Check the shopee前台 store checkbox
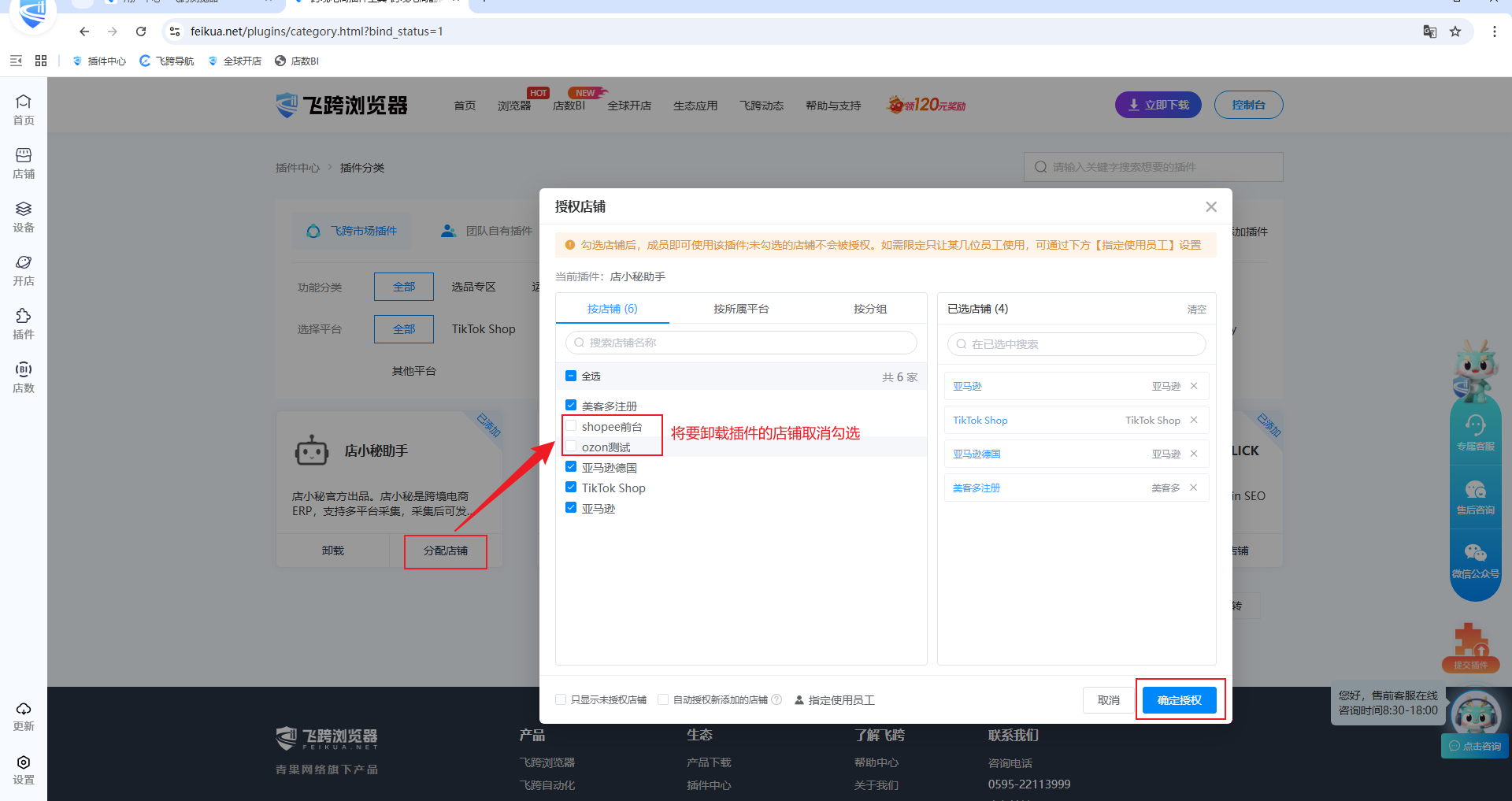 pos(571,426)
